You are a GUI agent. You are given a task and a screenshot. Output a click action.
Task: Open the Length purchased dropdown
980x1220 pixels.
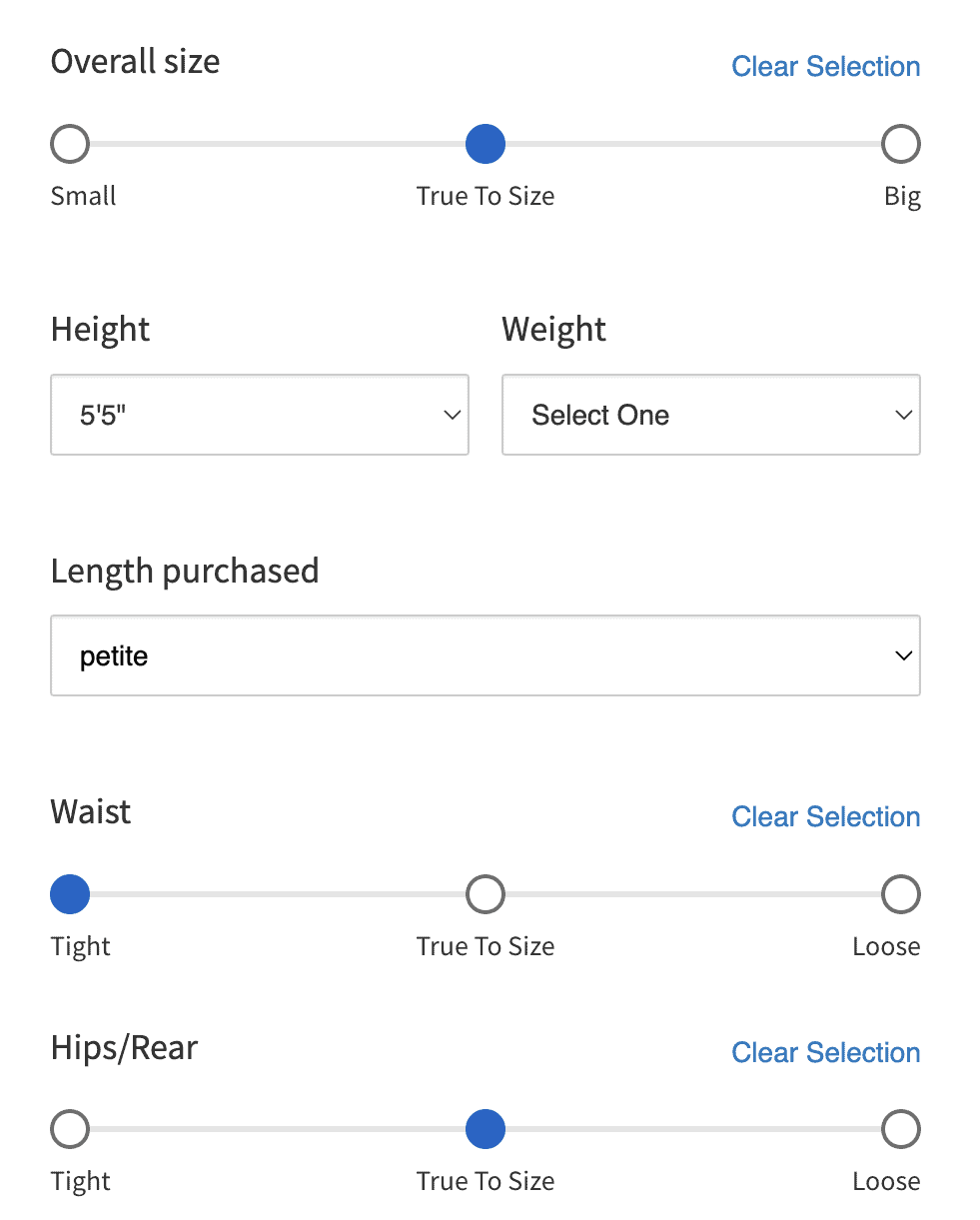[x=485, y=655]
